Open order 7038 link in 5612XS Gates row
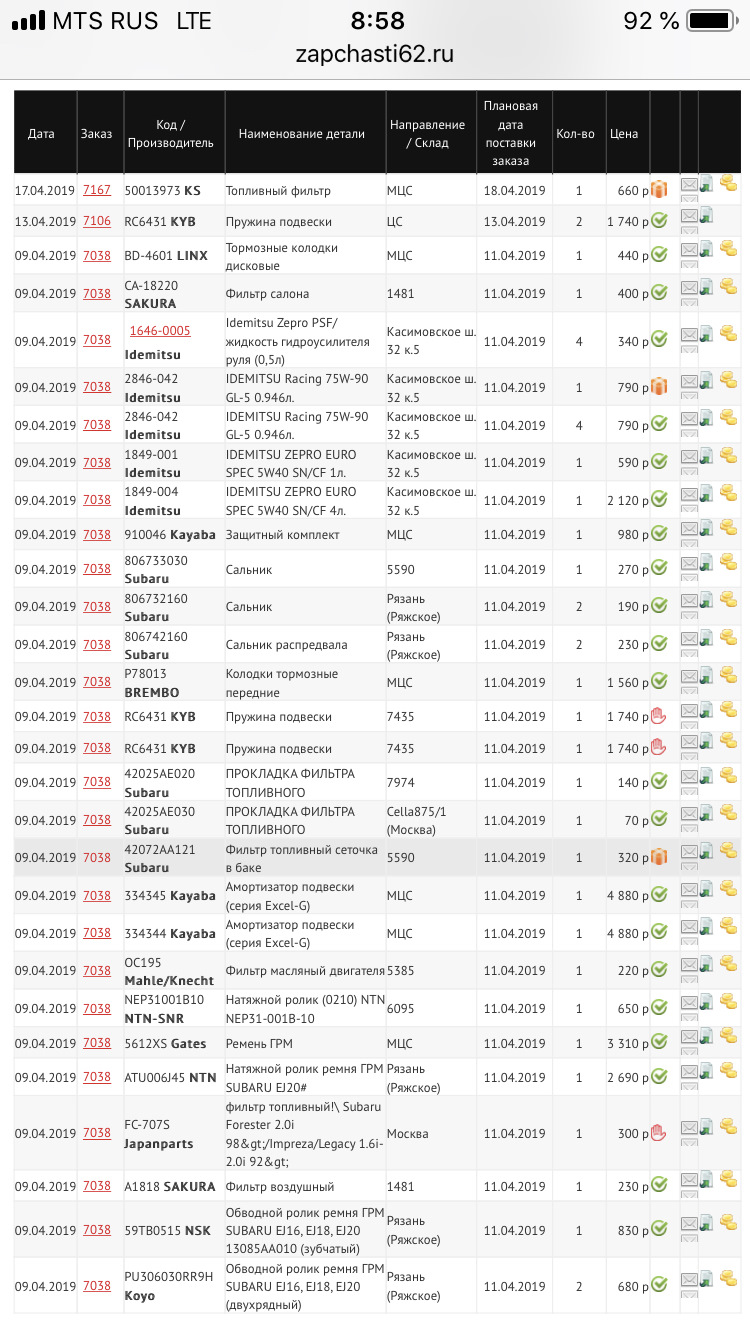Image resolution: width=750 pixels, height=1334 pixels. tap(97, 1043)
